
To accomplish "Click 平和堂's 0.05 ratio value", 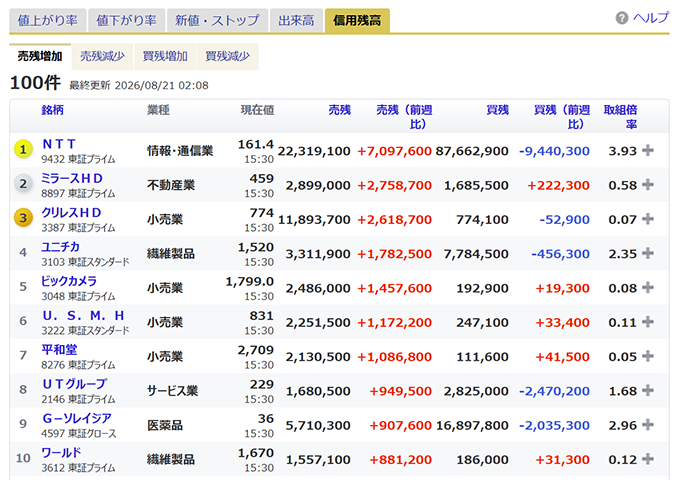I will (x=622, y=357).
